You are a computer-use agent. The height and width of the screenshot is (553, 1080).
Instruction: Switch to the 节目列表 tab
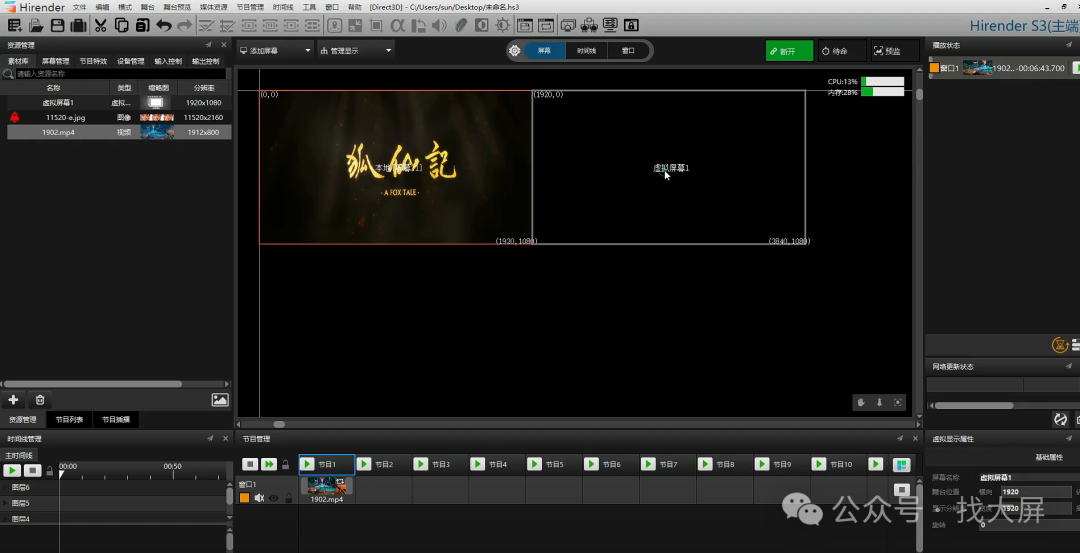pos(69,420)
